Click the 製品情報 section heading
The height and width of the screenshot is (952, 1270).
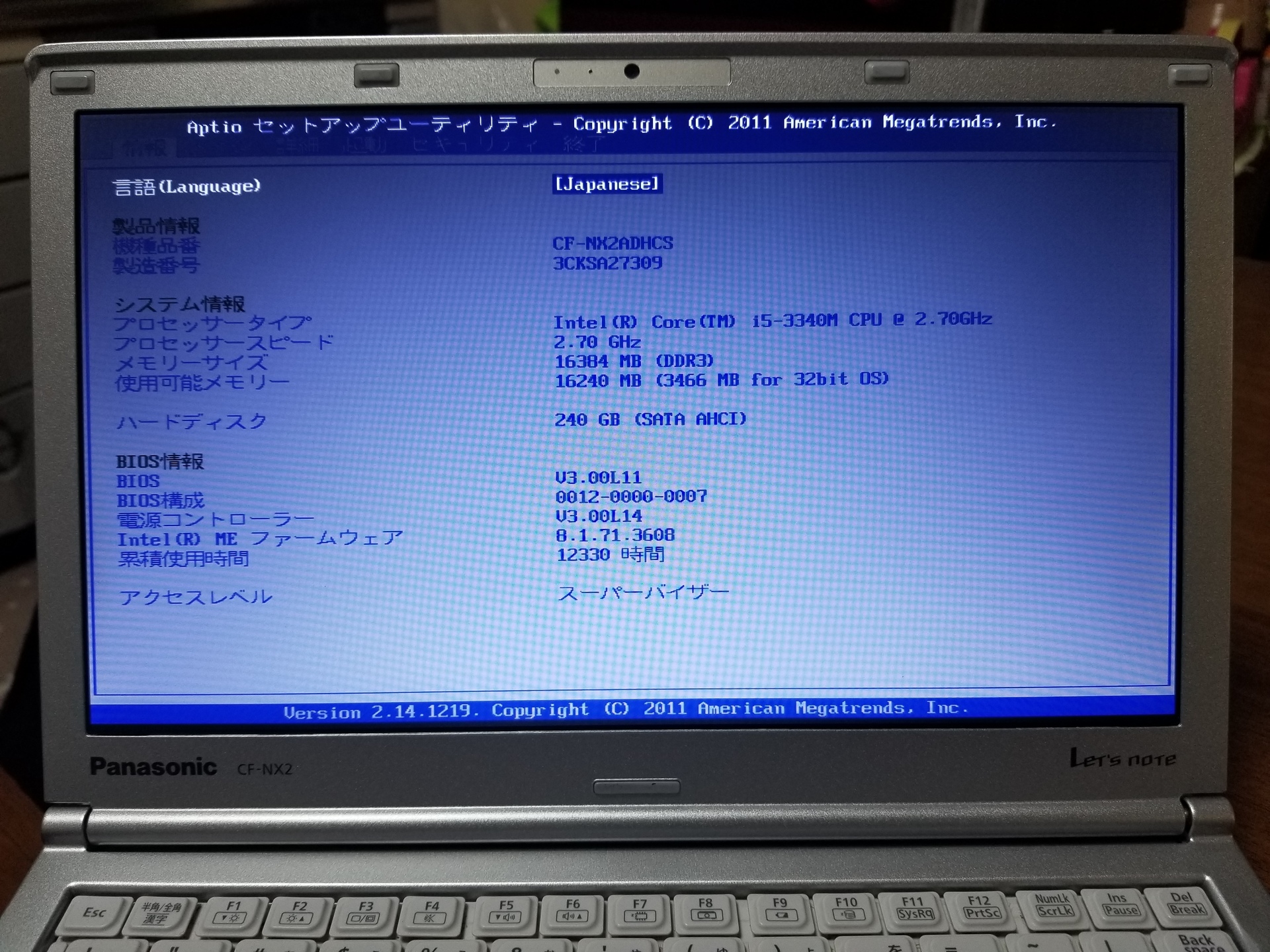156,226
